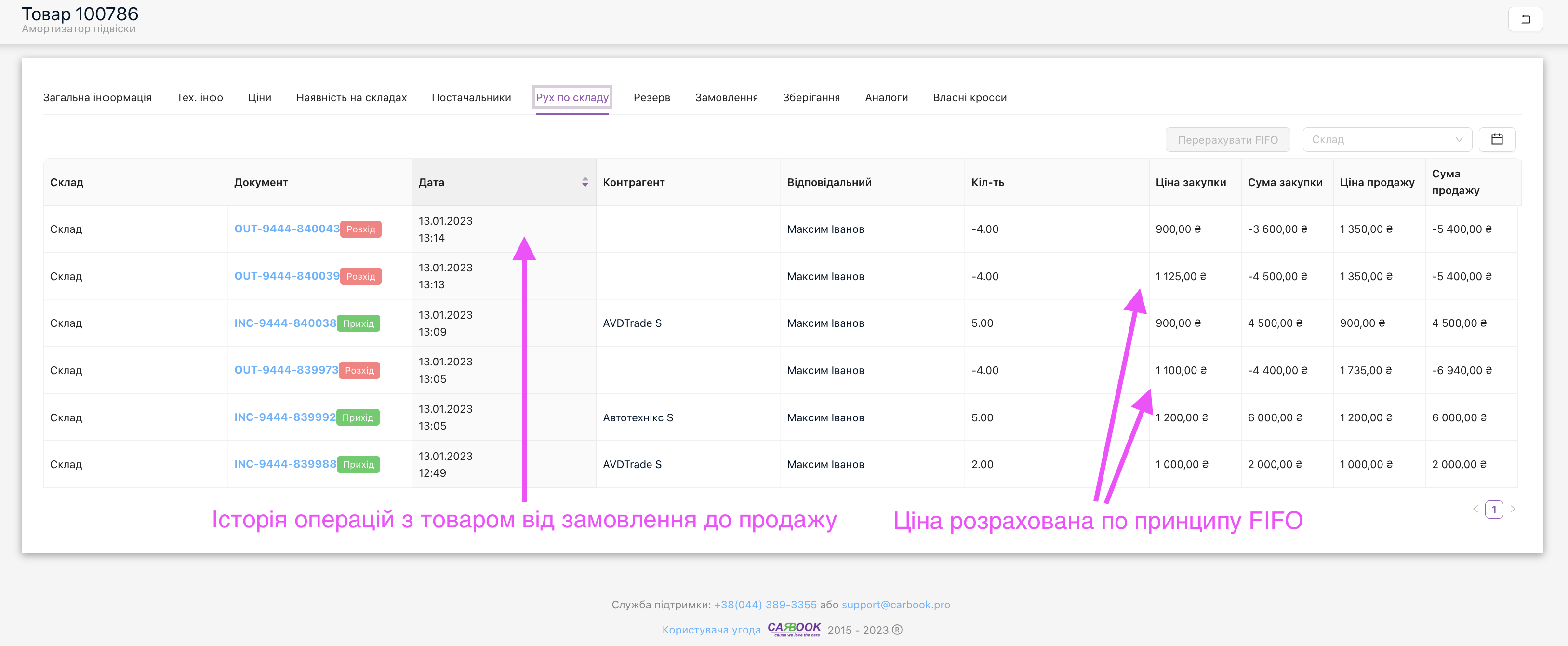Viewport: 1568px width, 646px height.
Task: Switch to Загальна інформація tab
Action: point(97,97)
